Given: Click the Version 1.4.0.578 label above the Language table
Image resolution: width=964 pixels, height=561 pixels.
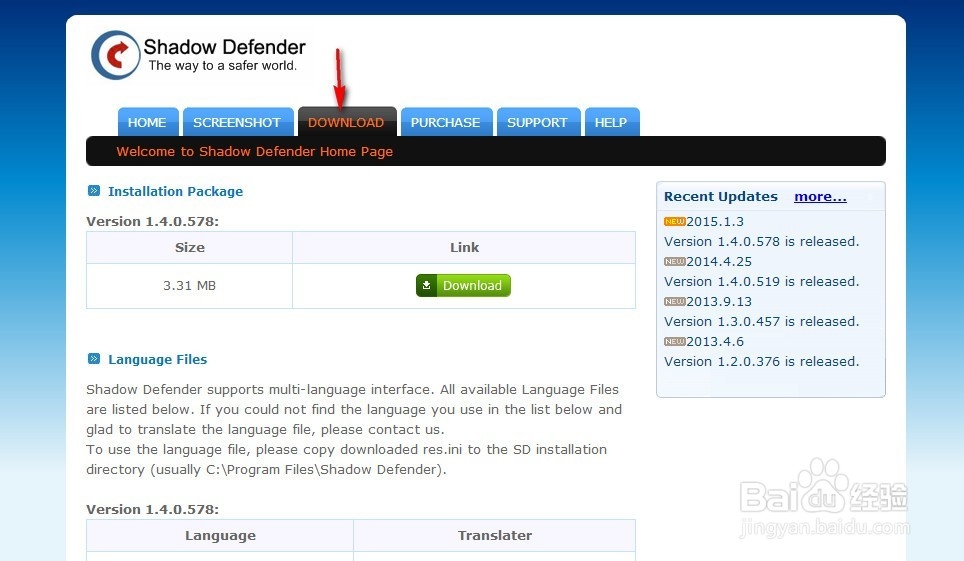Looking at the screenshot, I should tap(152, 509).
